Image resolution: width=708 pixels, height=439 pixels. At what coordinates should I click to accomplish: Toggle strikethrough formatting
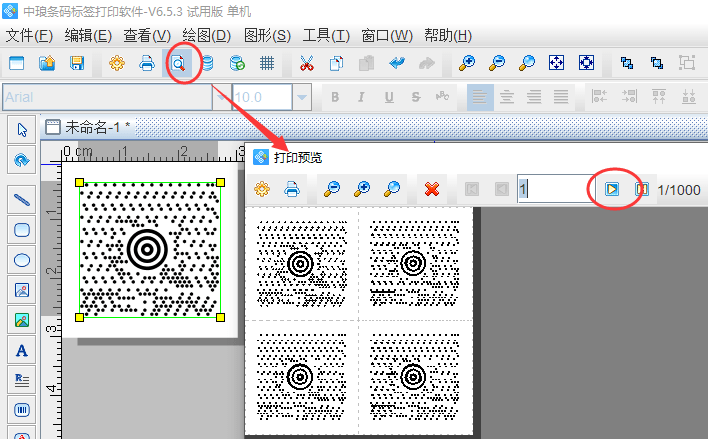point(416,97)
